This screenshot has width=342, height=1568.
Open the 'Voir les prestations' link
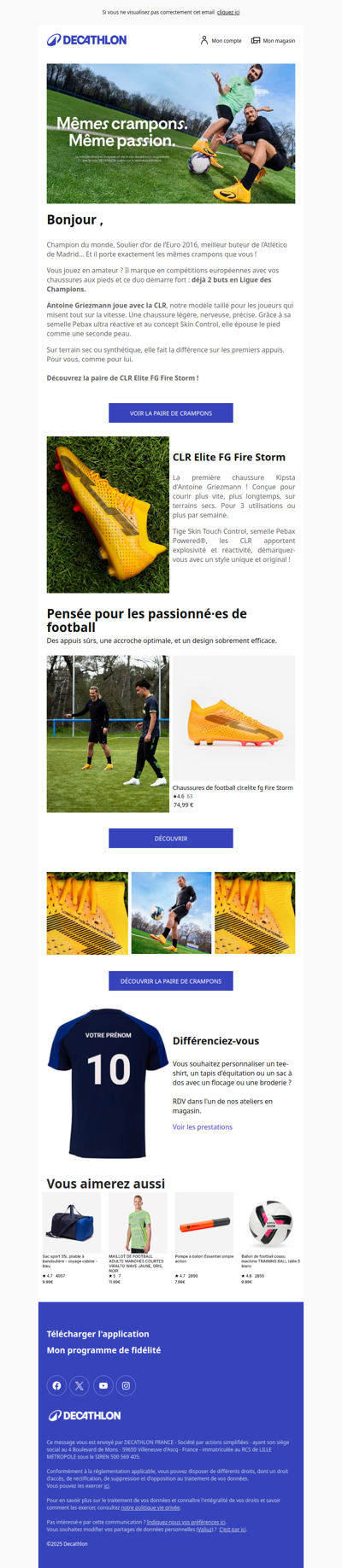tap(203, 1126)
